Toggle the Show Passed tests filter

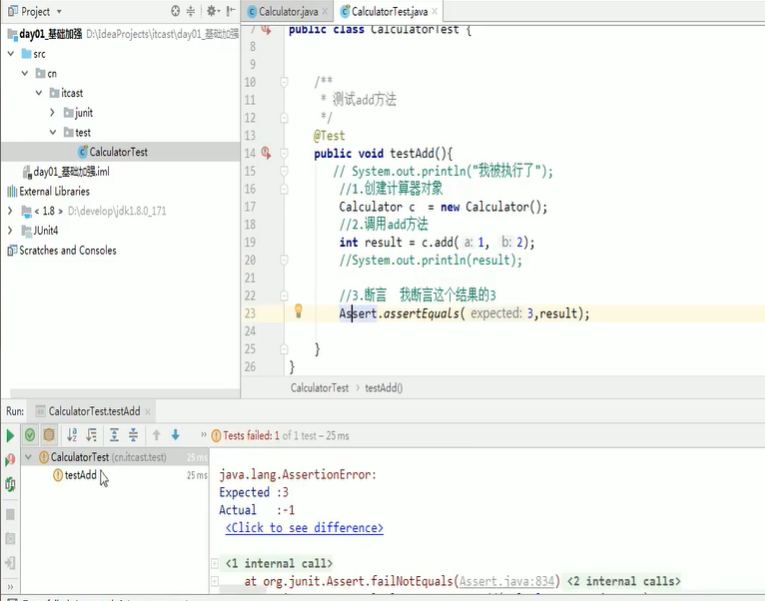[30, 435]
